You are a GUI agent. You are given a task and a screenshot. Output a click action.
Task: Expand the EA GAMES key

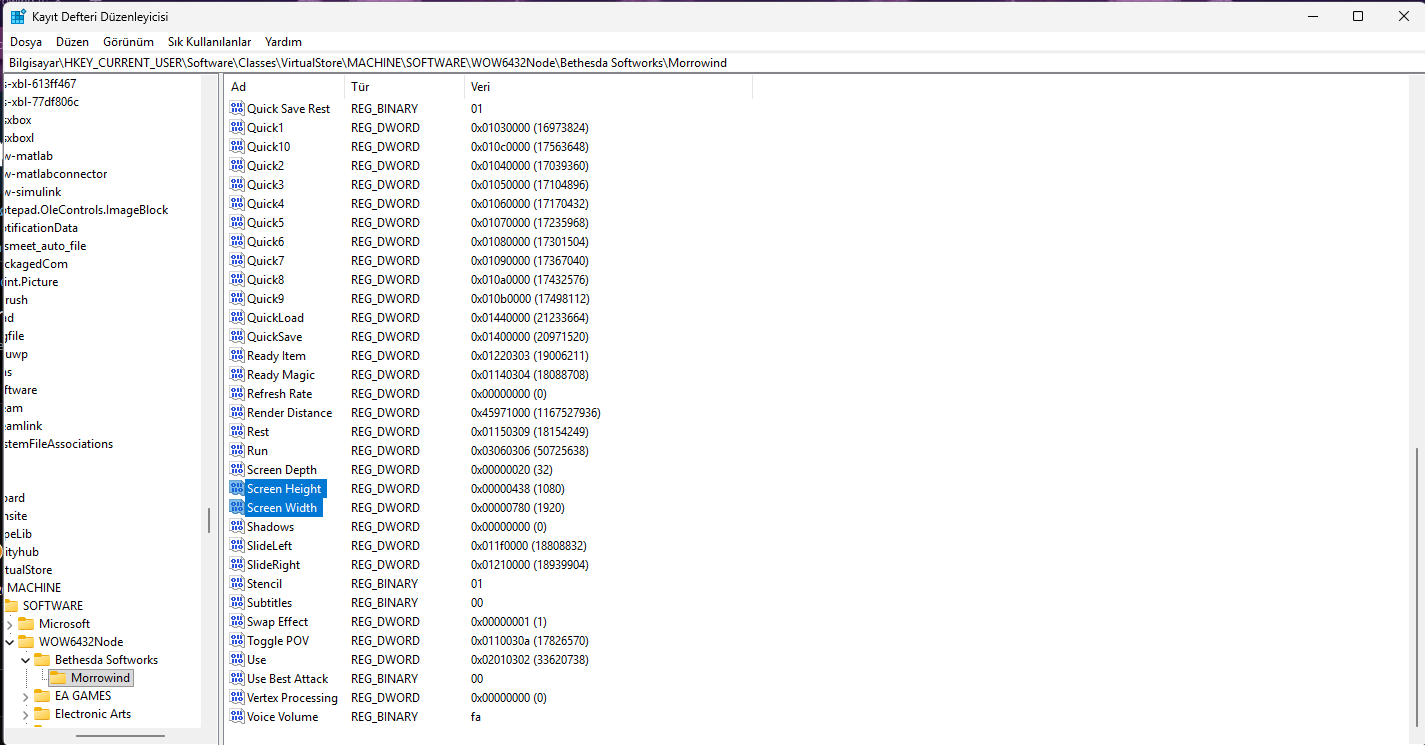pos(26,696)
